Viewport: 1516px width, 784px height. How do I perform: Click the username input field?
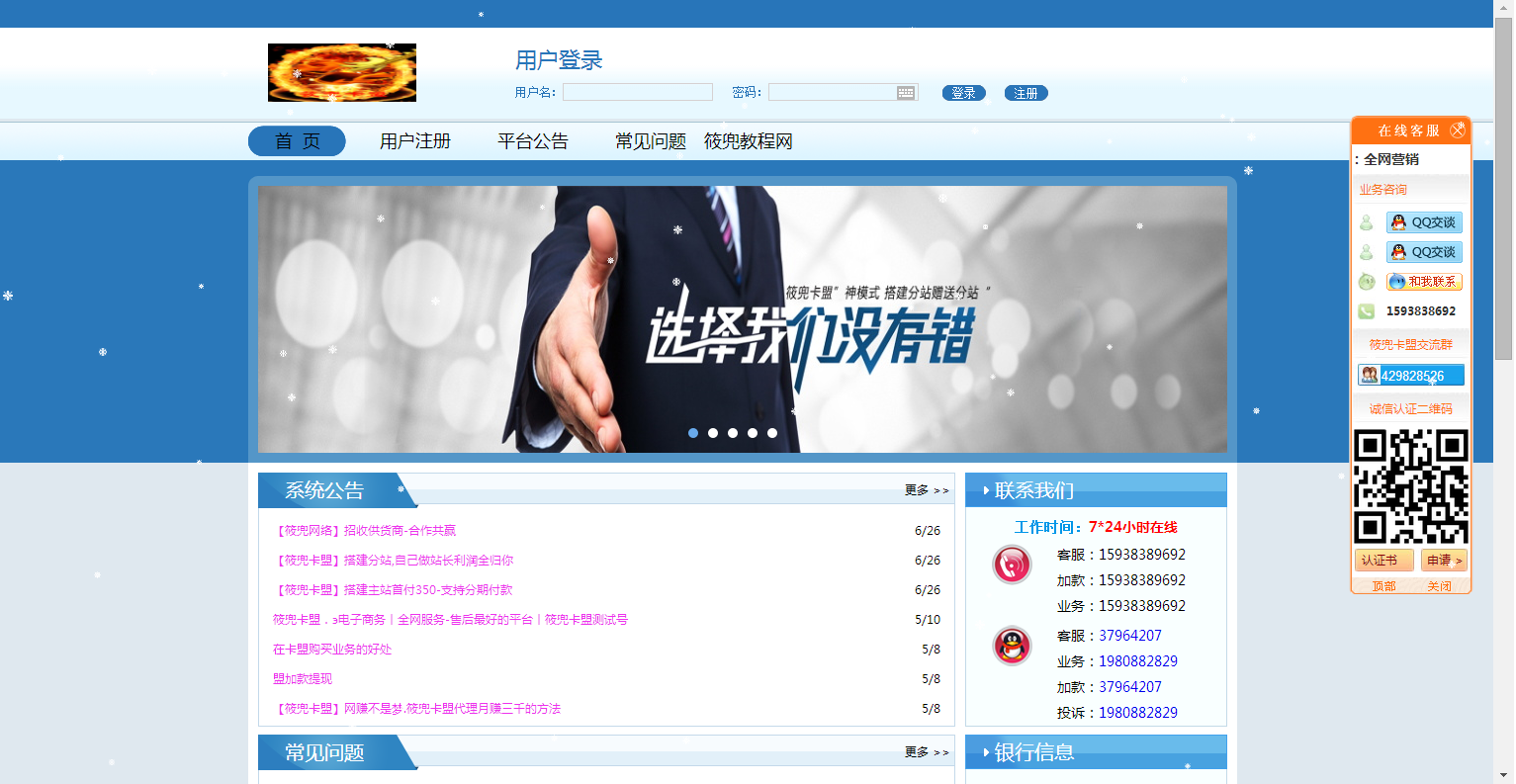(x=638, y=92)
